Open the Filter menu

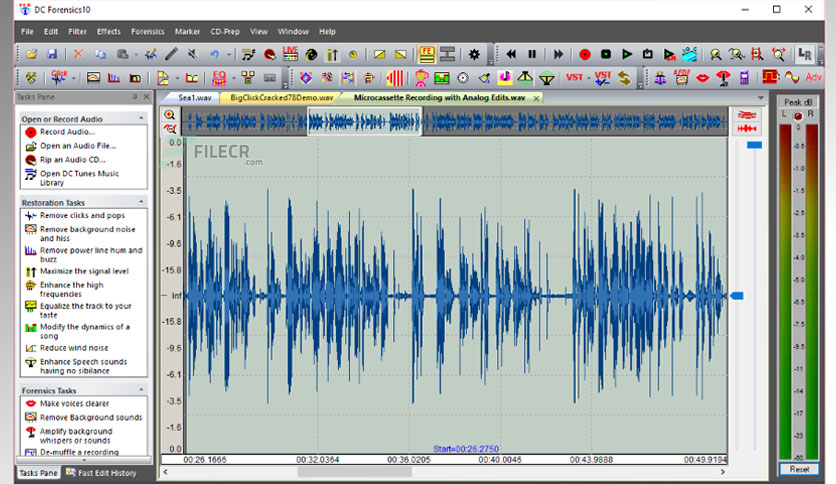pyautogui.click(x=77, y=31)
